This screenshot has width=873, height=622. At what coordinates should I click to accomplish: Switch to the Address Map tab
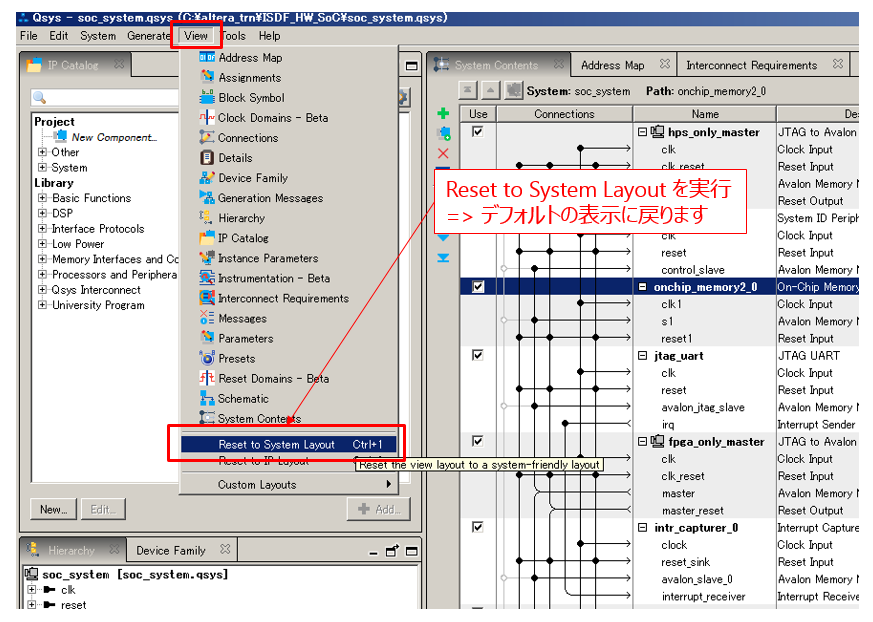tap(612, 65)
